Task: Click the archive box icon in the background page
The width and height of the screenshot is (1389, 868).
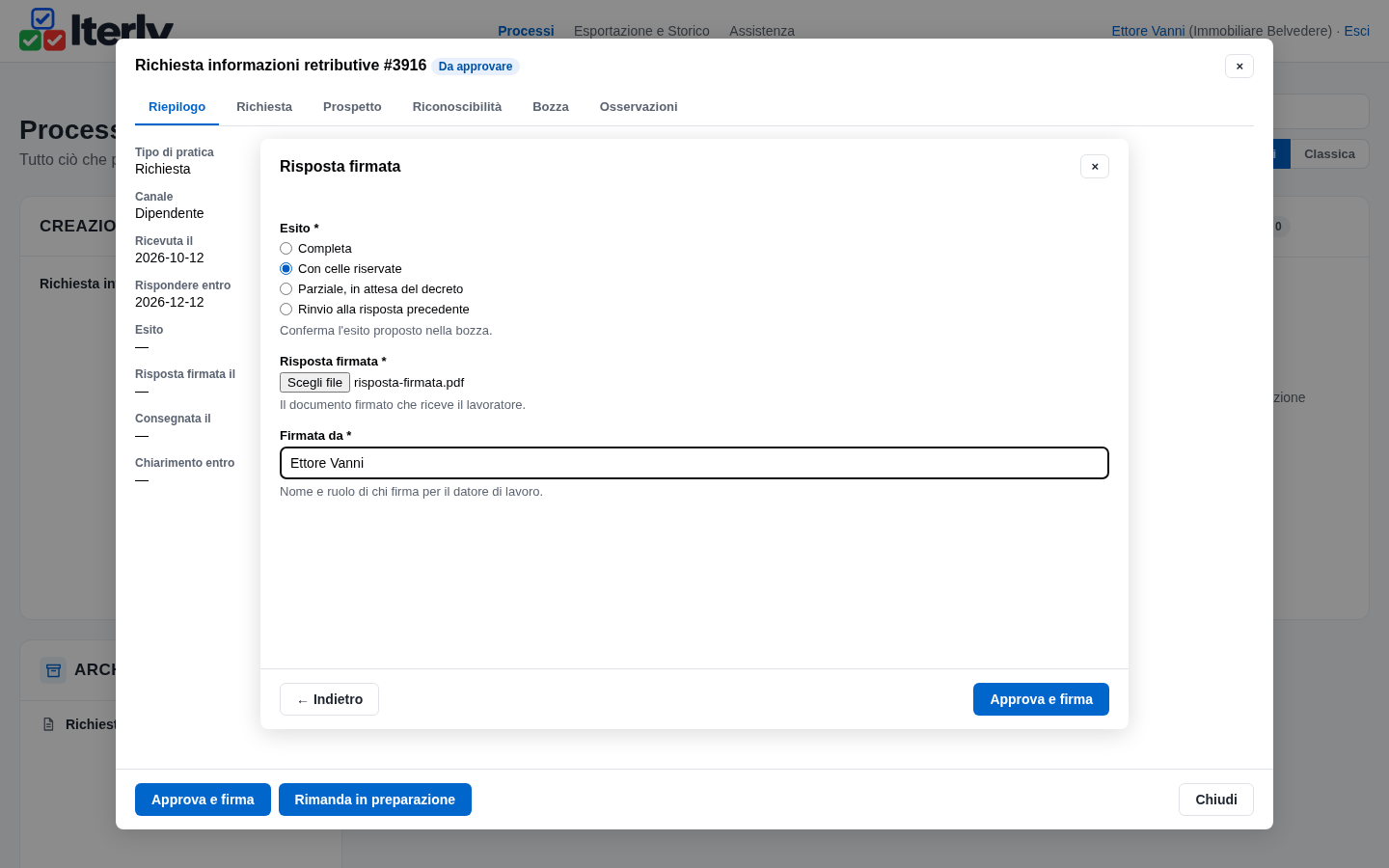Action: 53,670
